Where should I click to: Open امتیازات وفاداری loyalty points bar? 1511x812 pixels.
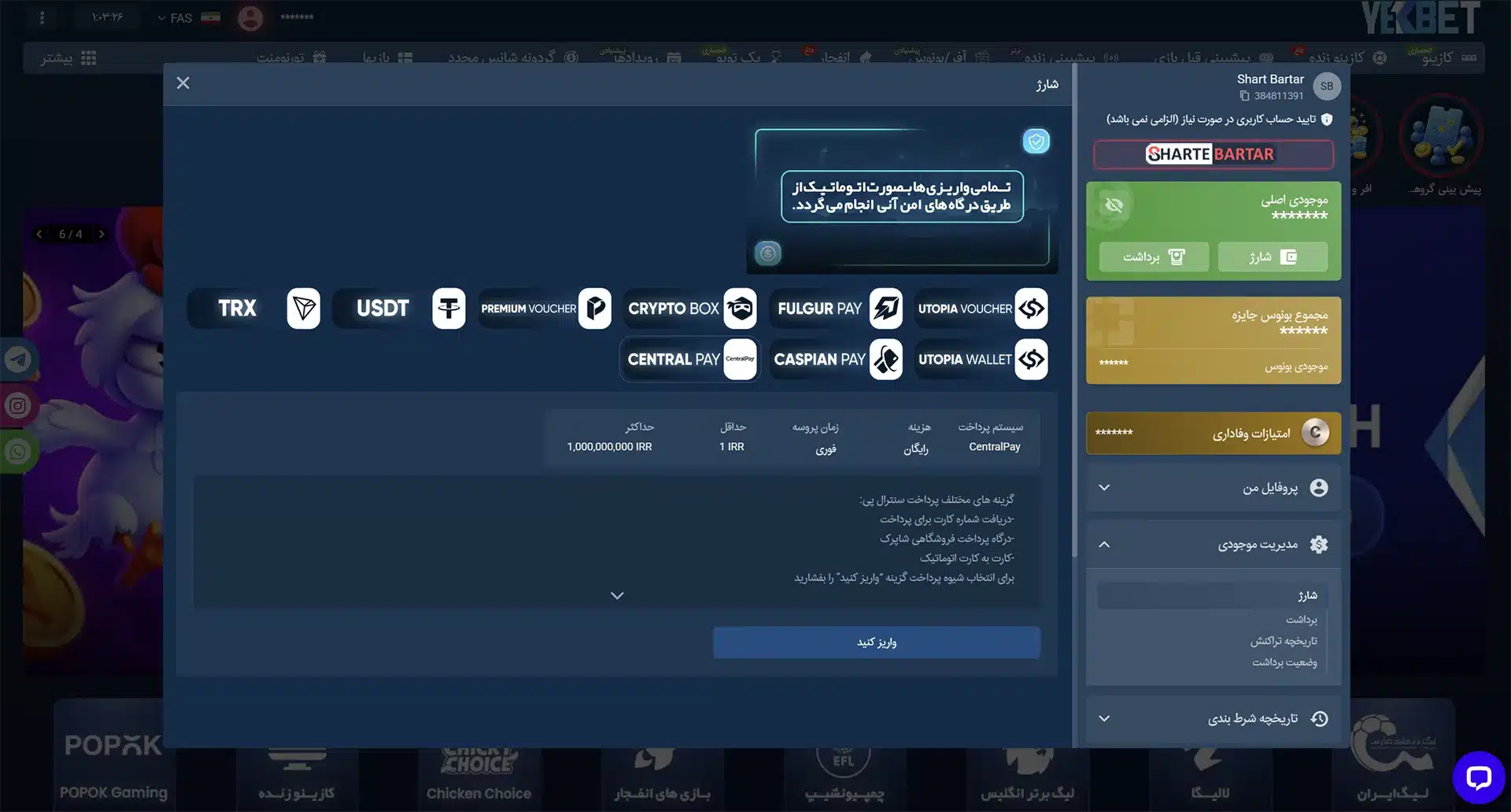(1214, 433)
